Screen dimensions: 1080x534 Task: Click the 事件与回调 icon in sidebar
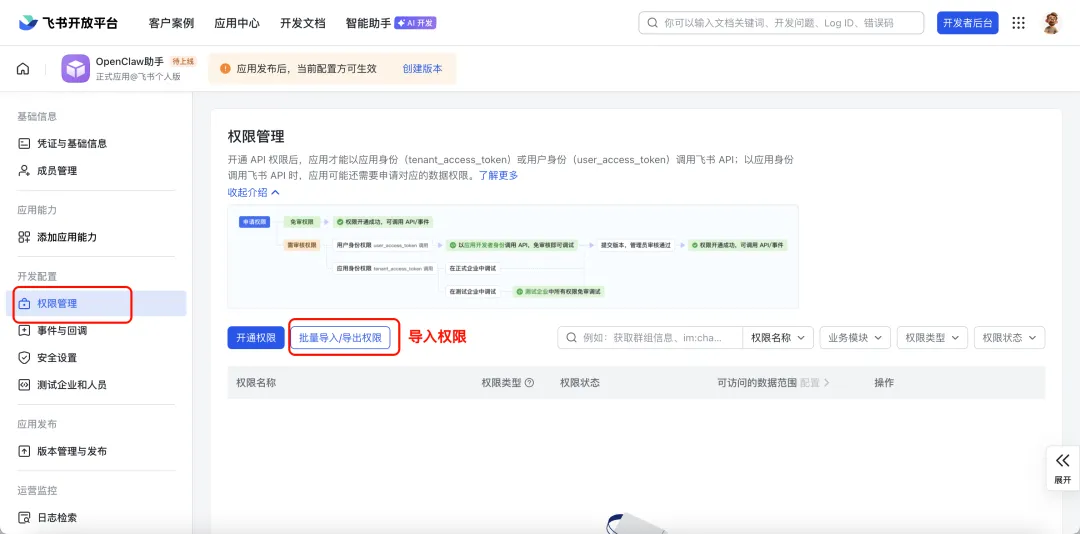[24, 331]
